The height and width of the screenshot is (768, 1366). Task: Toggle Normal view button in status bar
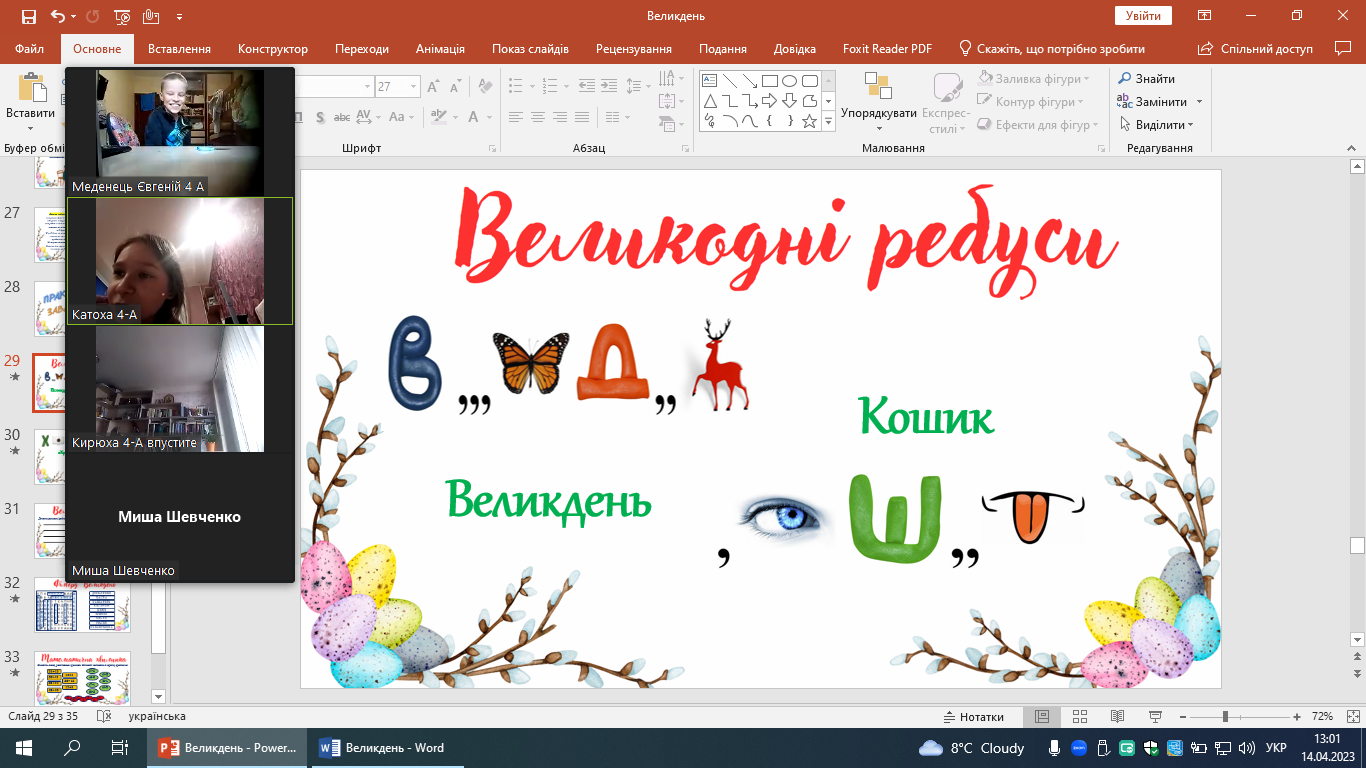coord(1042,717)
